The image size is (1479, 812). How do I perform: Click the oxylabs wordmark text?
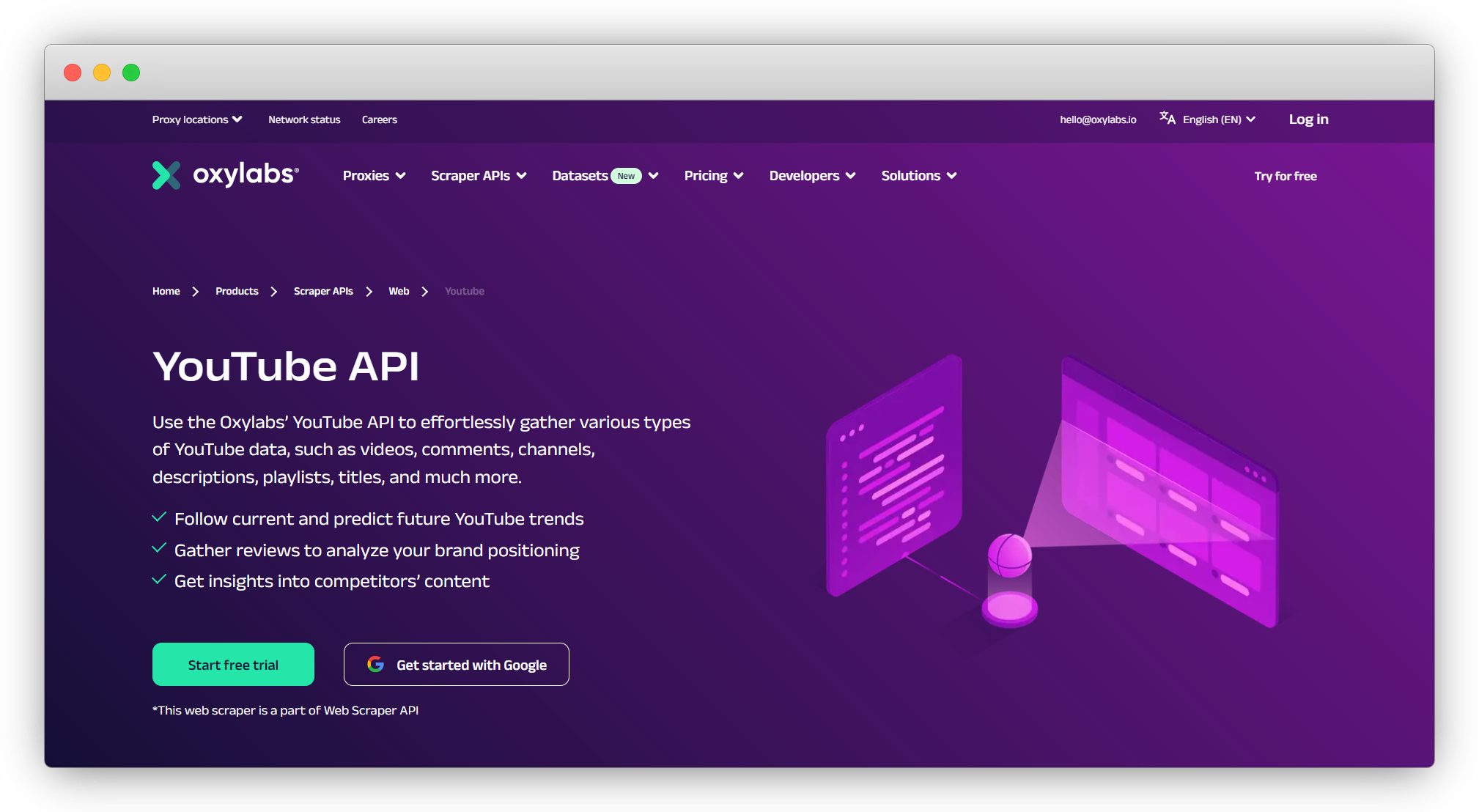click(246, 174)
